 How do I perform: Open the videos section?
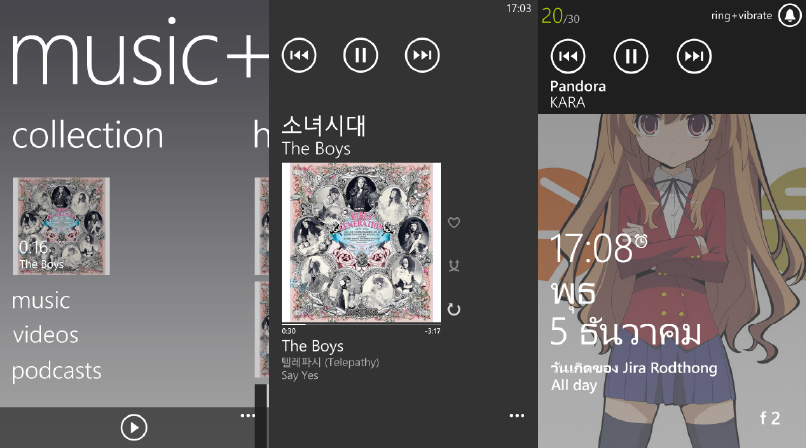click(x=45, y=335)
